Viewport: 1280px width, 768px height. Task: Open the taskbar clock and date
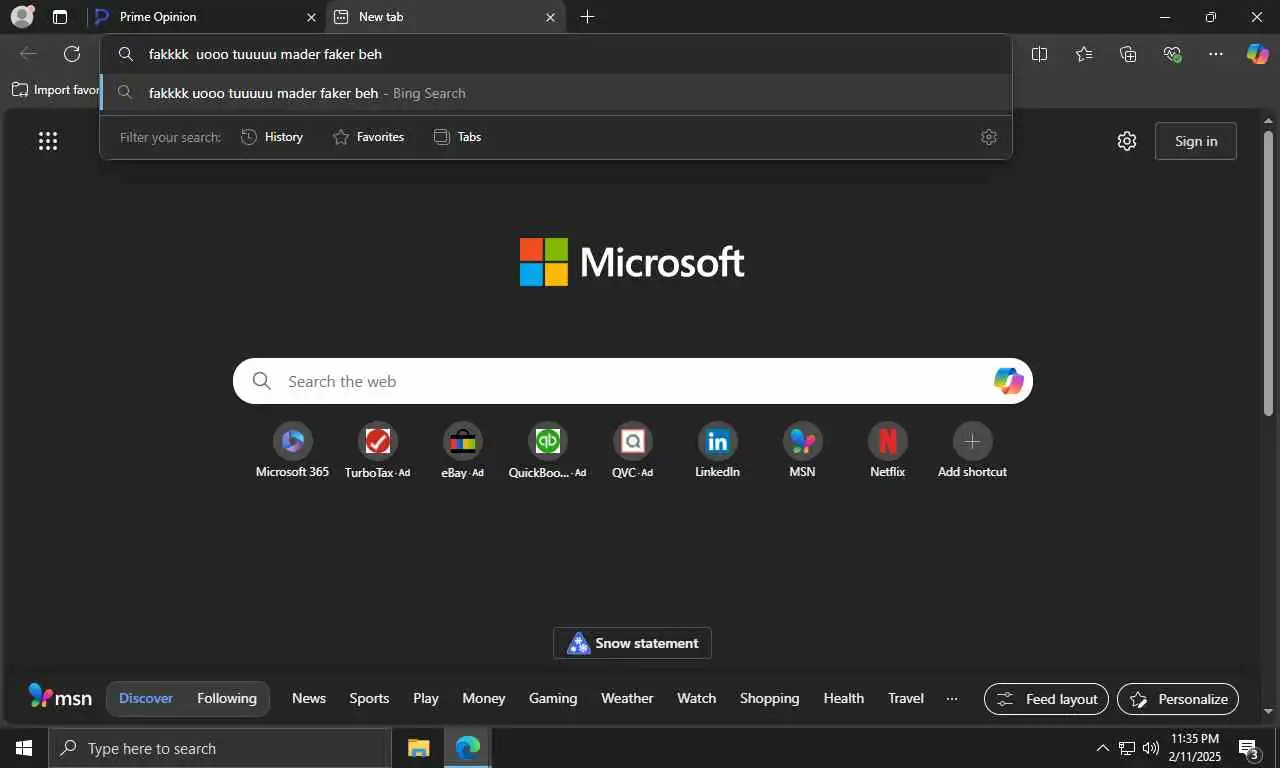pos(1195,748)
